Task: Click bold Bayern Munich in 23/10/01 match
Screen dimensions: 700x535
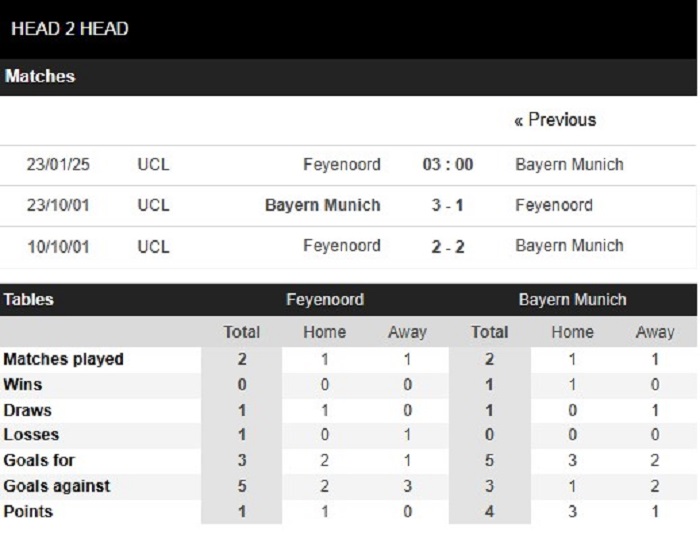Action: [x=323, y=205]
